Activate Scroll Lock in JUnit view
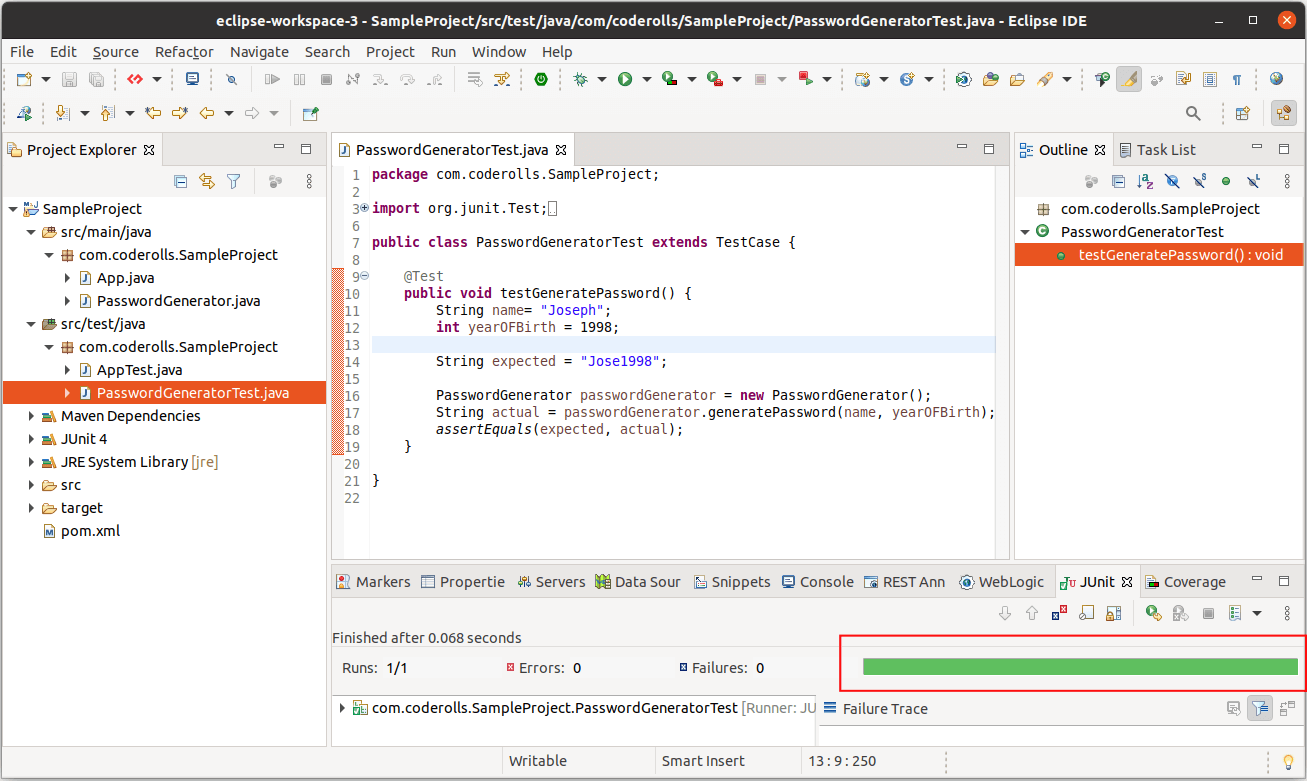 pos(1112,613)
